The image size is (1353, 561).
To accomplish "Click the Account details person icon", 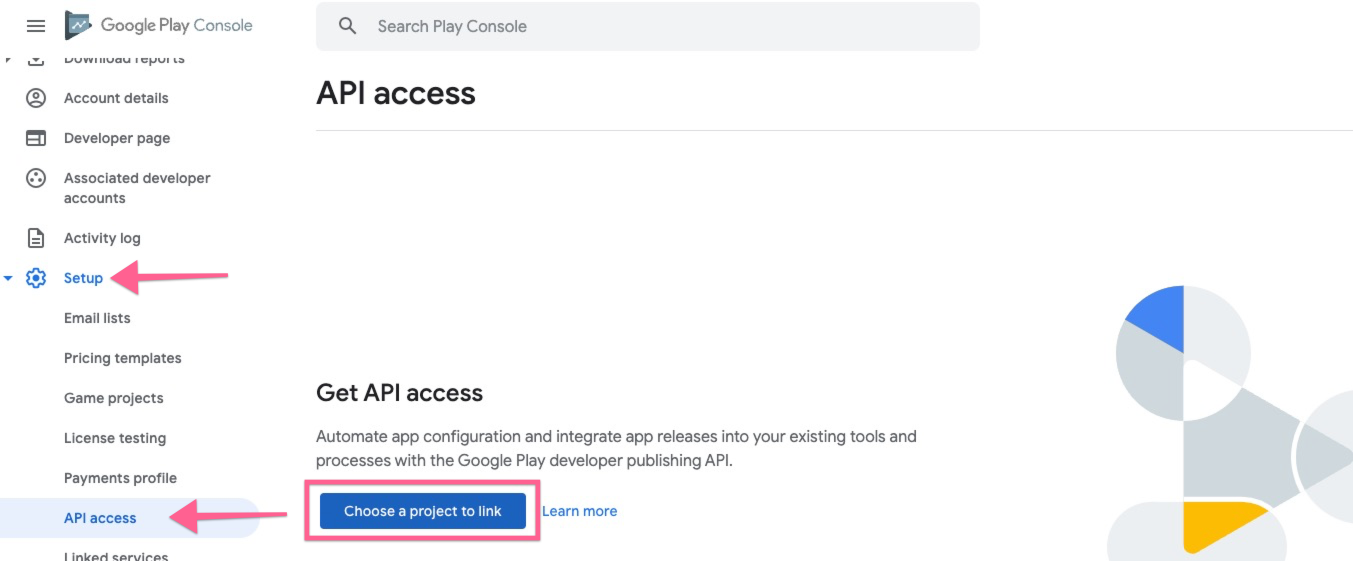I will click(x=36, y=98).
